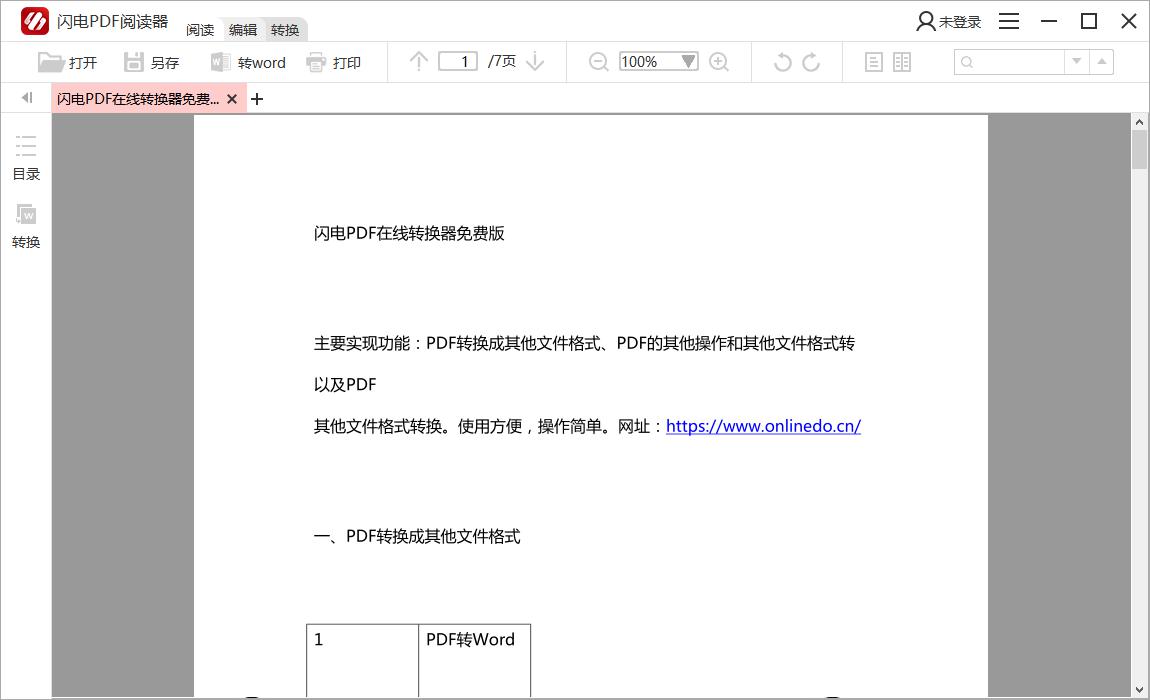Open the sidebar 转换 panel
1150x700 pixels.
click(x=26, y=226)
